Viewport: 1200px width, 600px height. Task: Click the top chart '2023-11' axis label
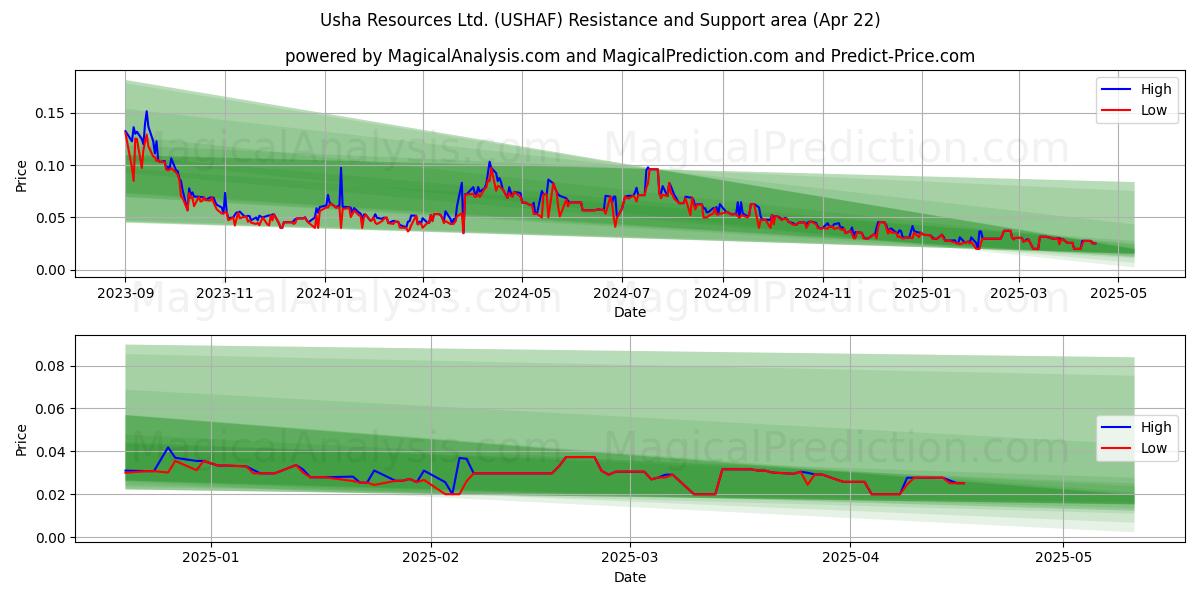[224, 294]
